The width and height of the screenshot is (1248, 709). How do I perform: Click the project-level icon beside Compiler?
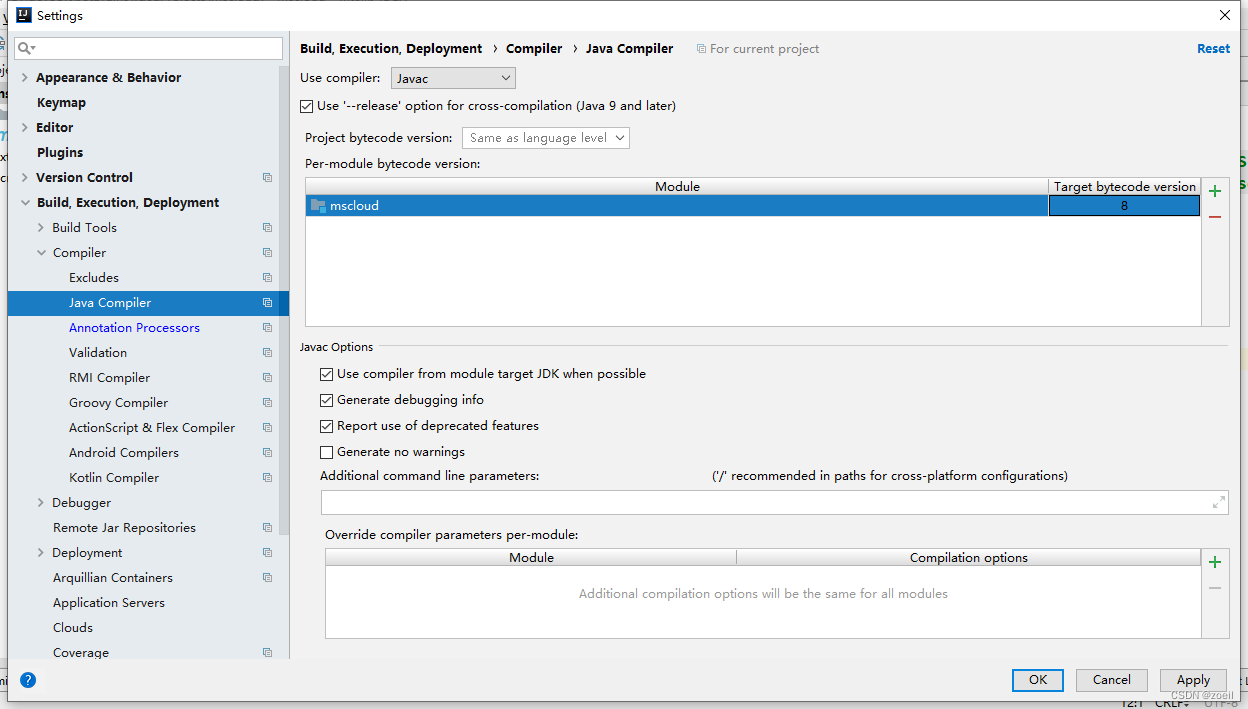coord(267,253)
